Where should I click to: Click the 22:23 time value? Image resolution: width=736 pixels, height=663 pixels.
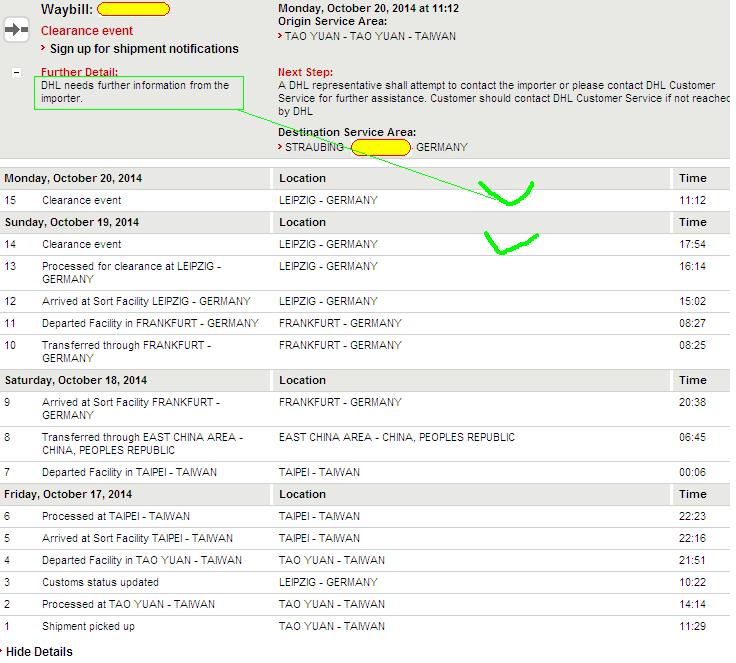coord(692,517)
